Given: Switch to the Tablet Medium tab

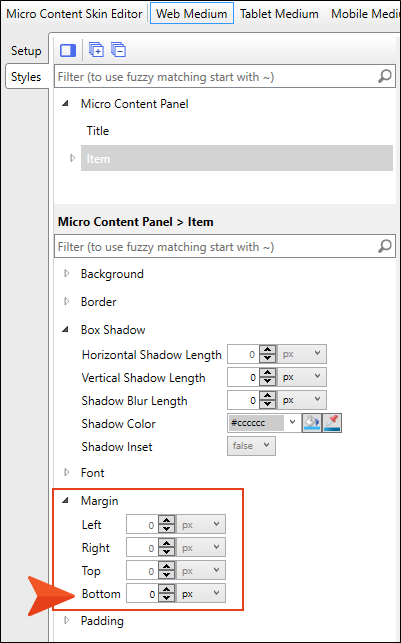Looking at the screenshot, I should coord(279,14).
